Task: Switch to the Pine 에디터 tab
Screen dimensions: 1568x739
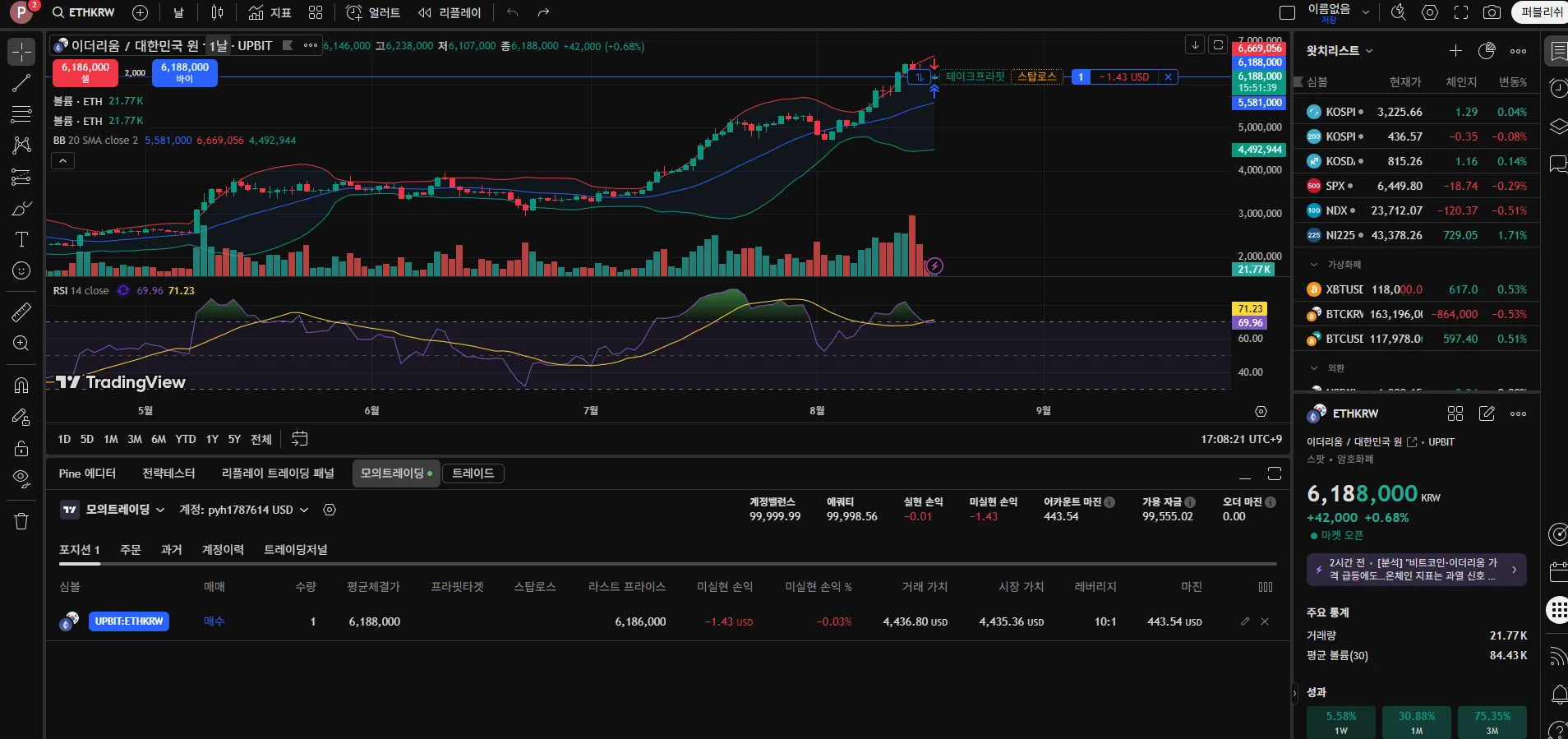Action: tap(87, 473)
